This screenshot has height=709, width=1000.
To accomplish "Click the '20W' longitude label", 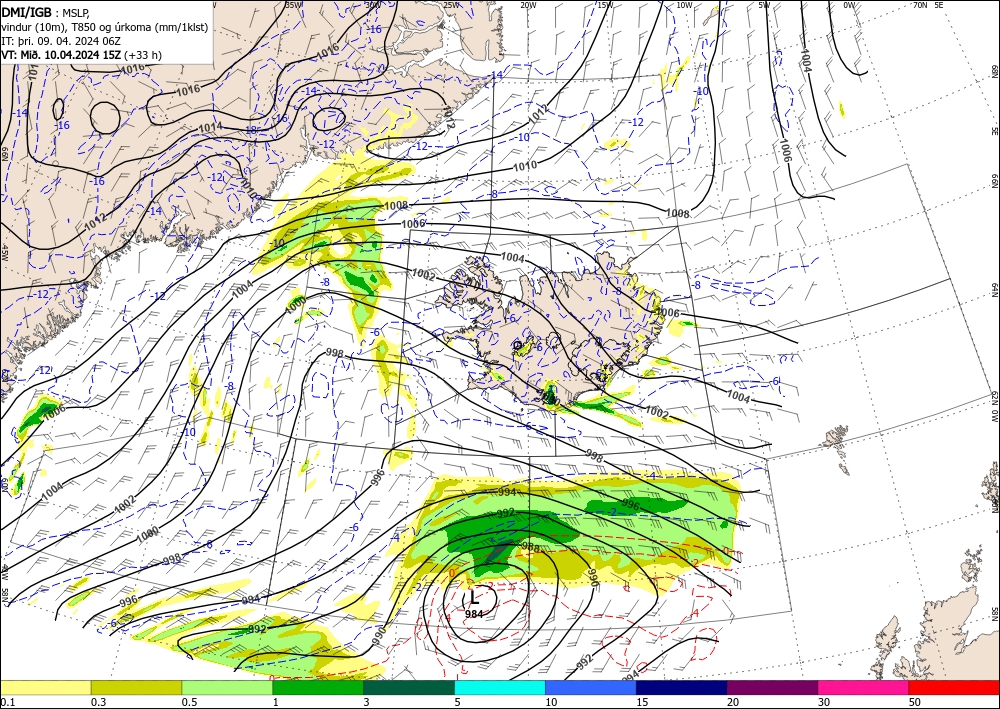I will [528, 5].
